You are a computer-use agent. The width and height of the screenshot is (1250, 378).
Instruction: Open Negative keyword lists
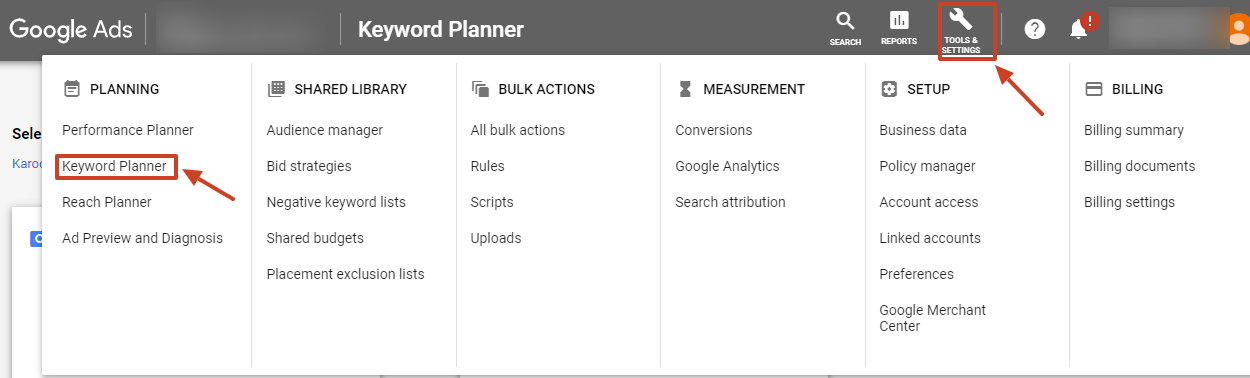[336, 202]
